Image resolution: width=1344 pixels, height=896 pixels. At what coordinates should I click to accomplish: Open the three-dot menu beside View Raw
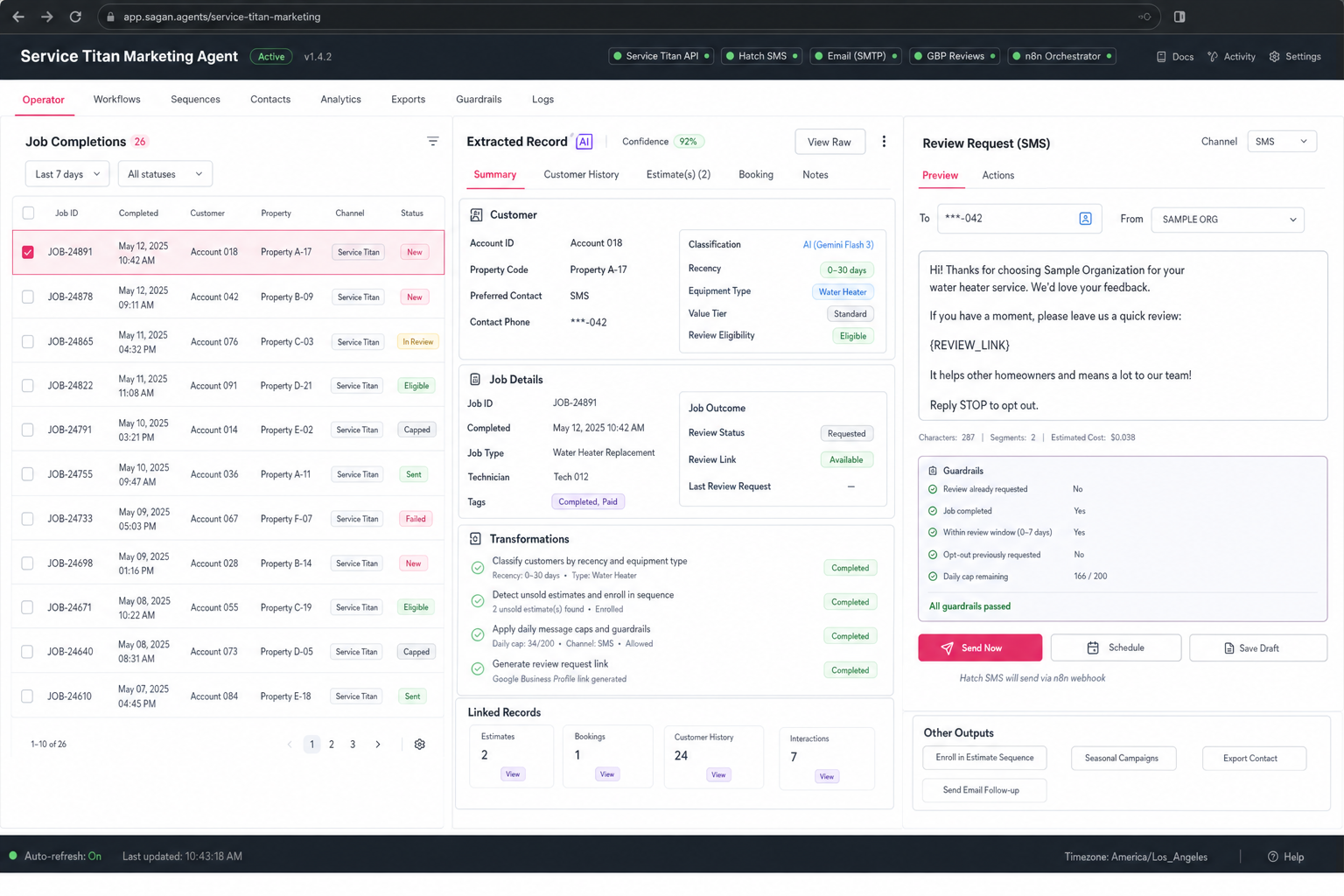884,142
